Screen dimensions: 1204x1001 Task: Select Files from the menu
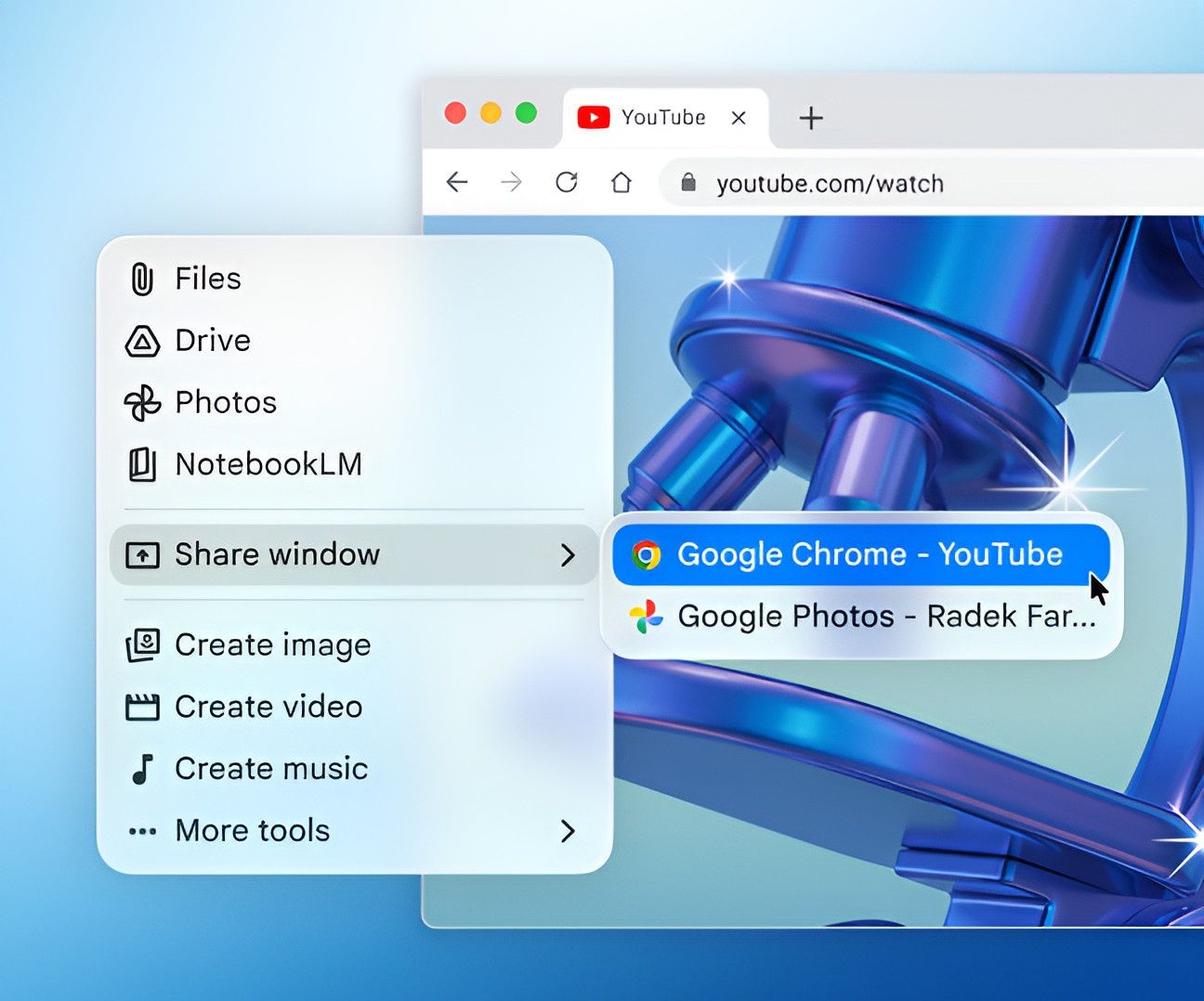click(x=355, y=279)
